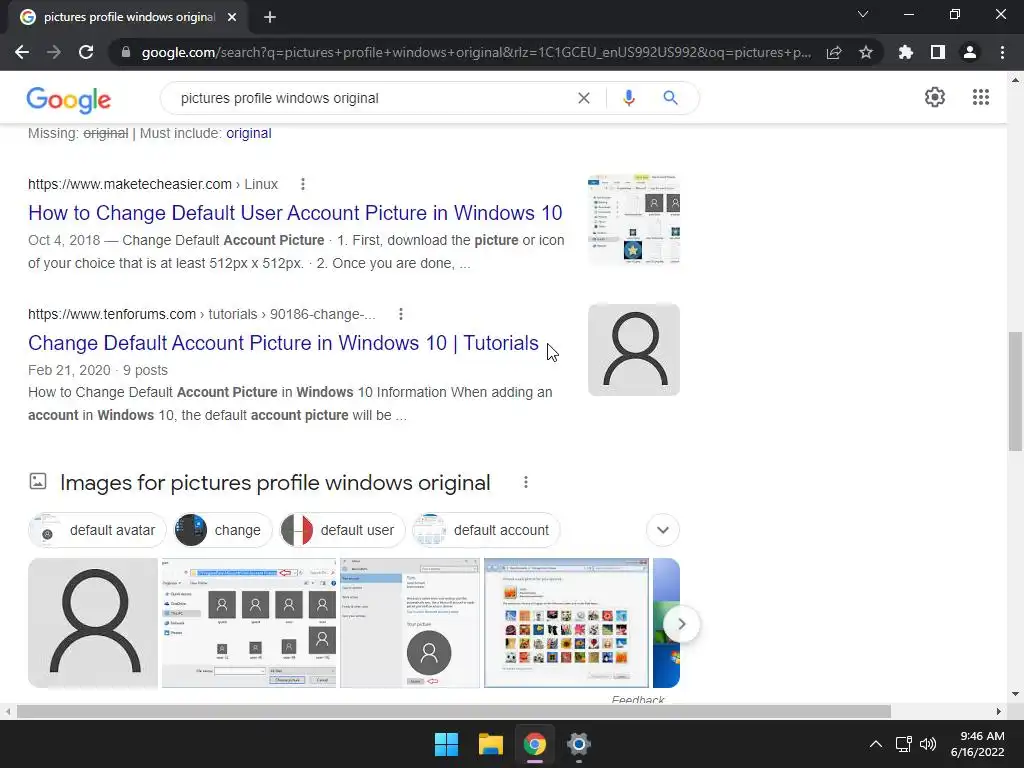
Task: Show hidden system tray icons
Action: click(x=876, y=744)
